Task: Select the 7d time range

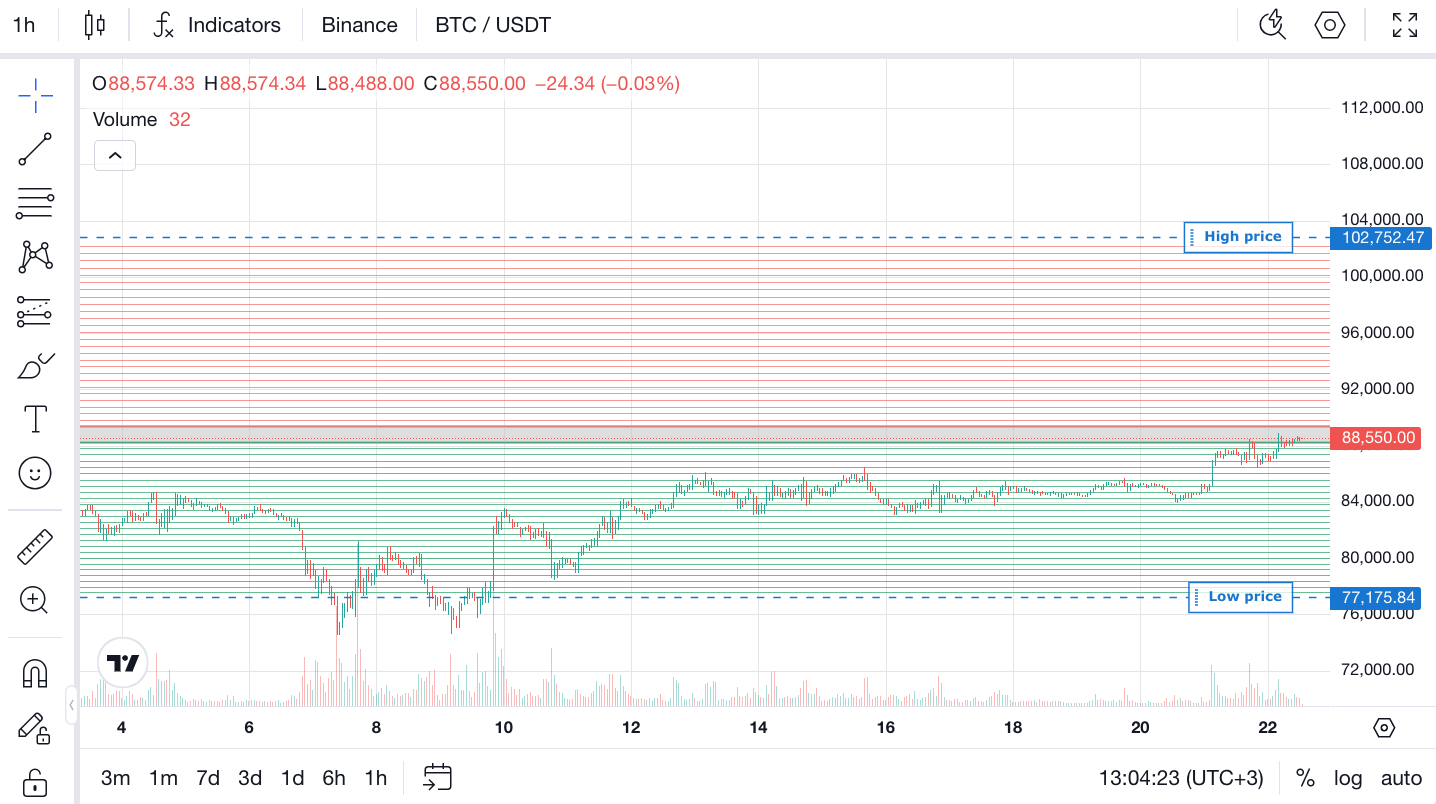Action: pos(208,778)
